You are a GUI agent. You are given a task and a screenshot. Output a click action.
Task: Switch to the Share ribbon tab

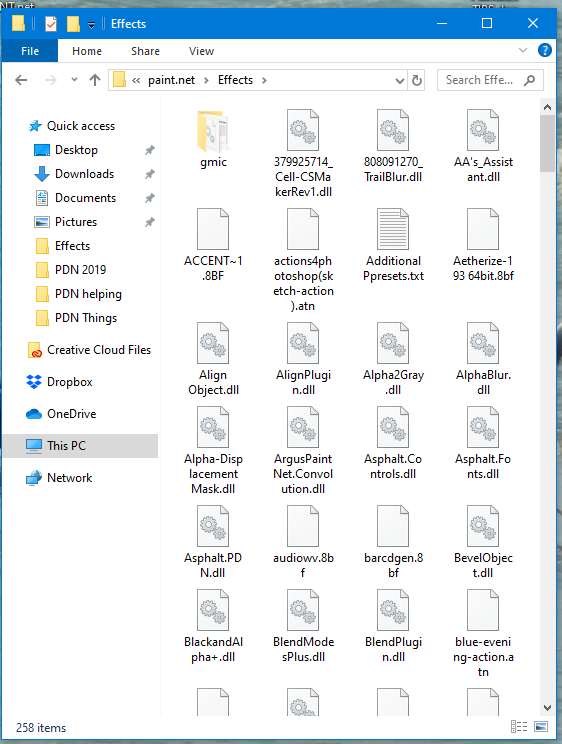(x=145, y=51)
